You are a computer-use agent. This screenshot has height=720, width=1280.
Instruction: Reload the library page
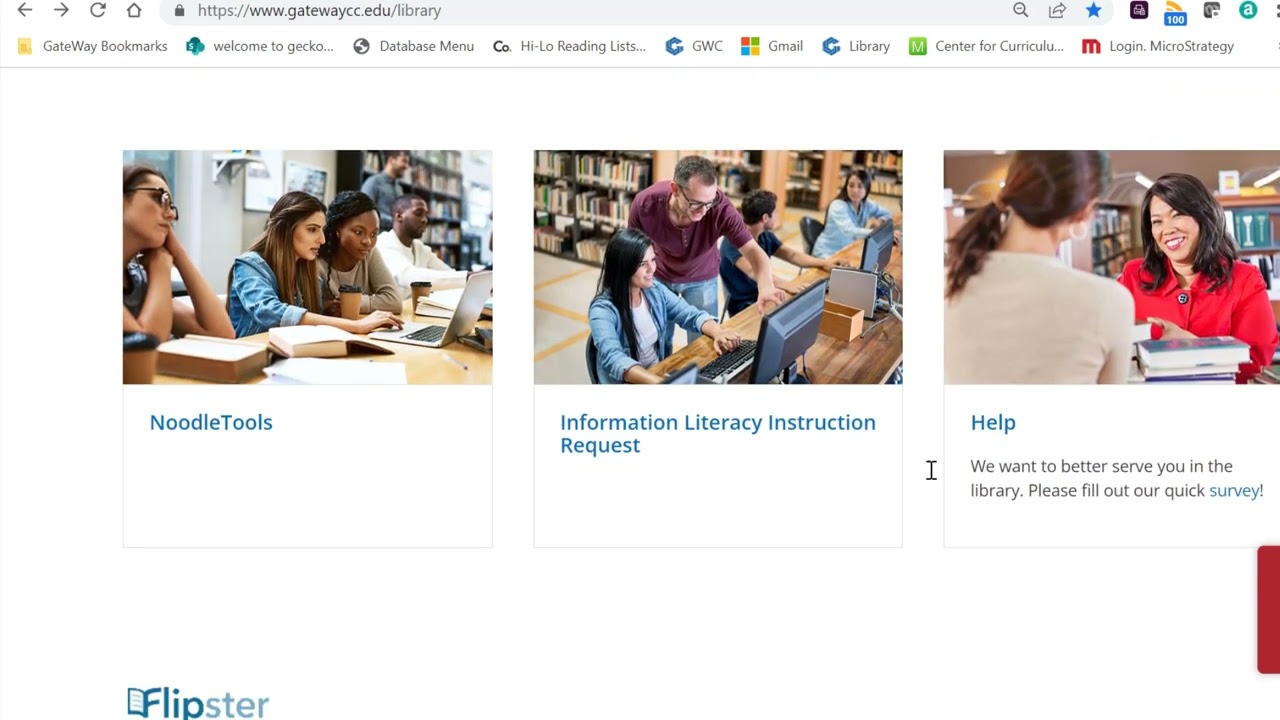coord(98,10)
